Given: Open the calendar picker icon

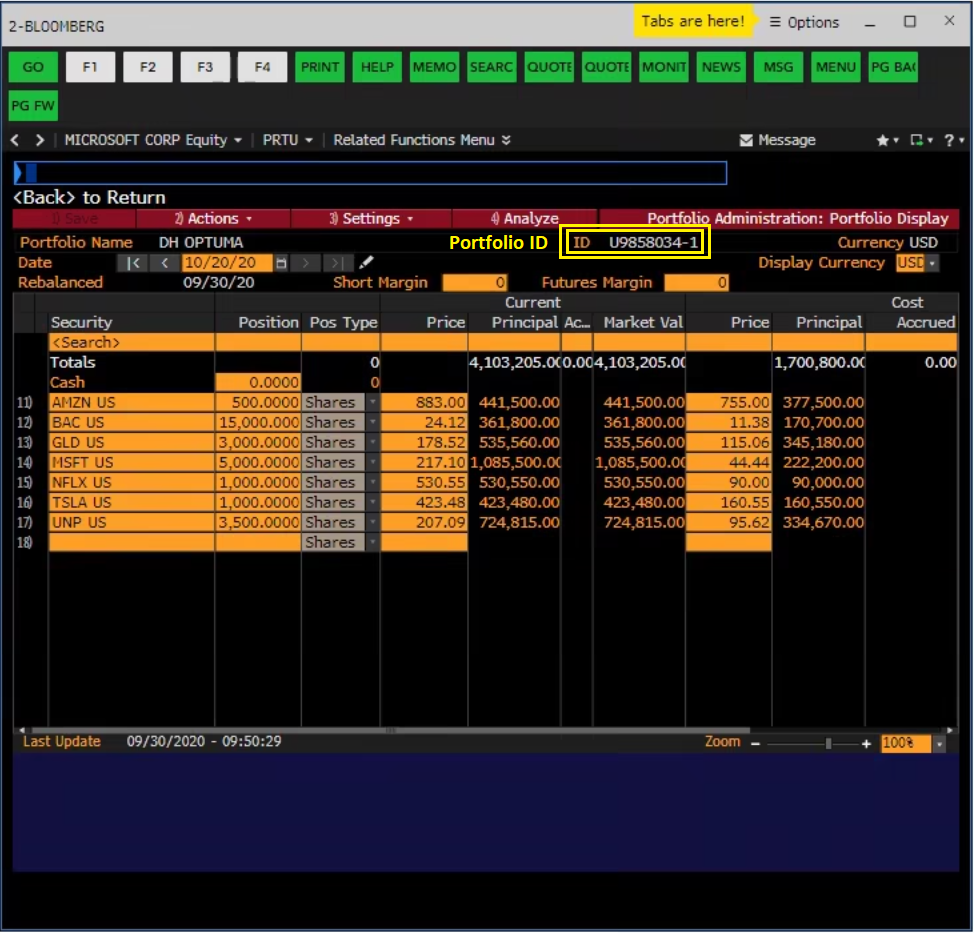Looking at the screenshot, I should 281,263.
